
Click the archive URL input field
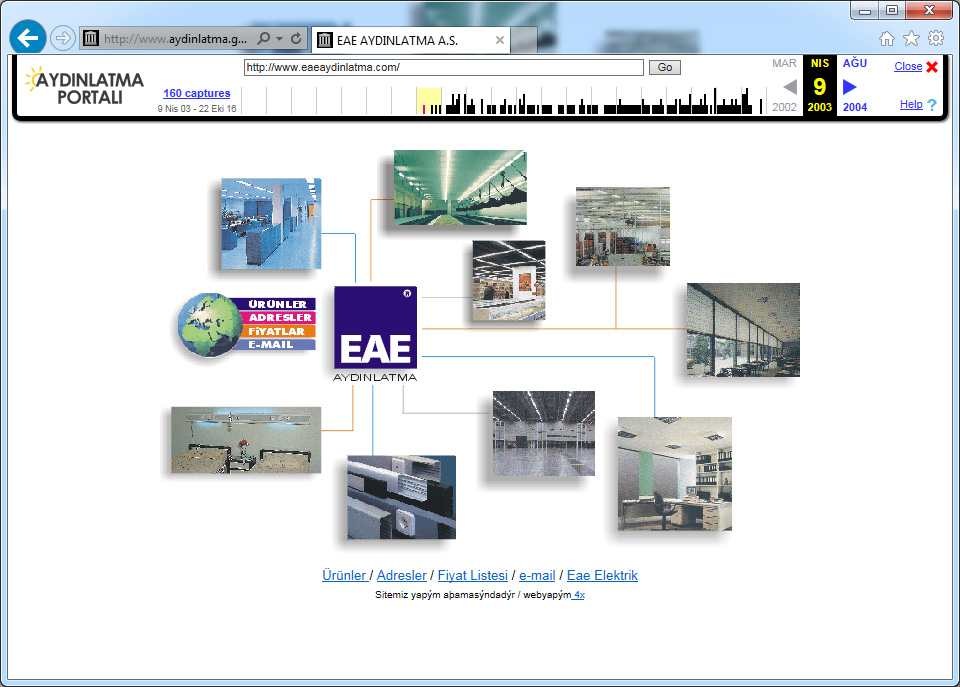(443, 67)
